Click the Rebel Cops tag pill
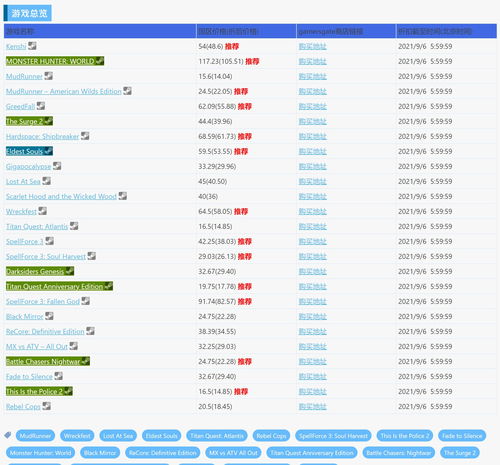Viewport: 500px width, 465px height. (271, 436)
